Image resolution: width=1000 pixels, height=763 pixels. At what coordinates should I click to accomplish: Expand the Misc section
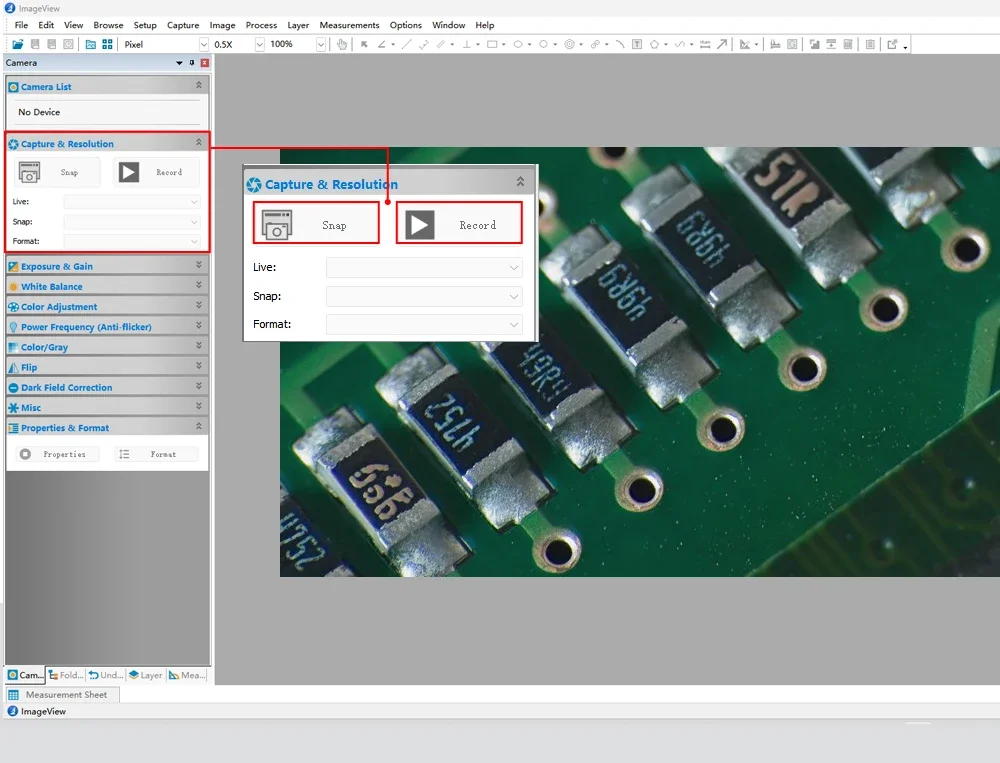tap(198, 406)
